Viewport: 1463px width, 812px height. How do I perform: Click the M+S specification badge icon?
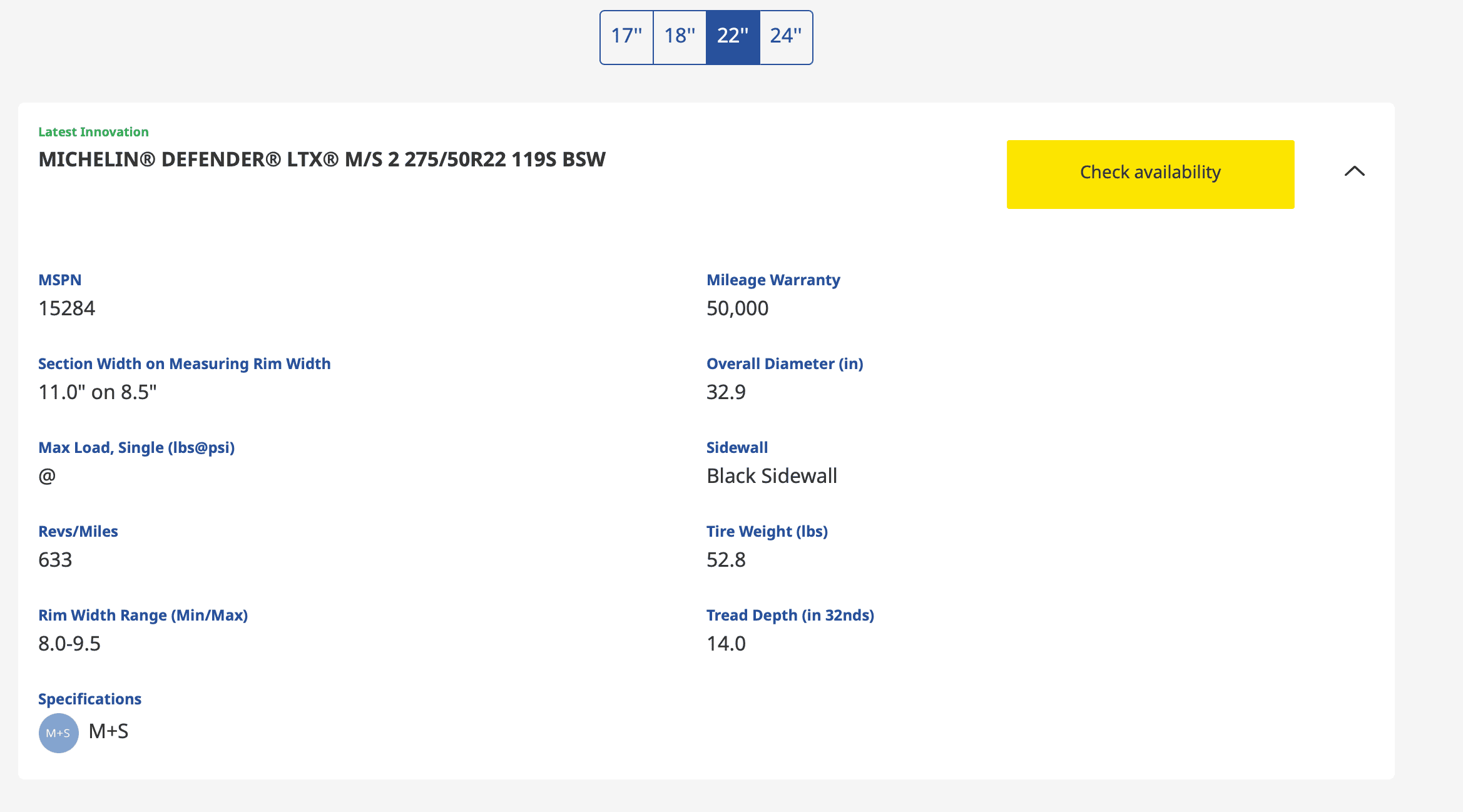58,733
